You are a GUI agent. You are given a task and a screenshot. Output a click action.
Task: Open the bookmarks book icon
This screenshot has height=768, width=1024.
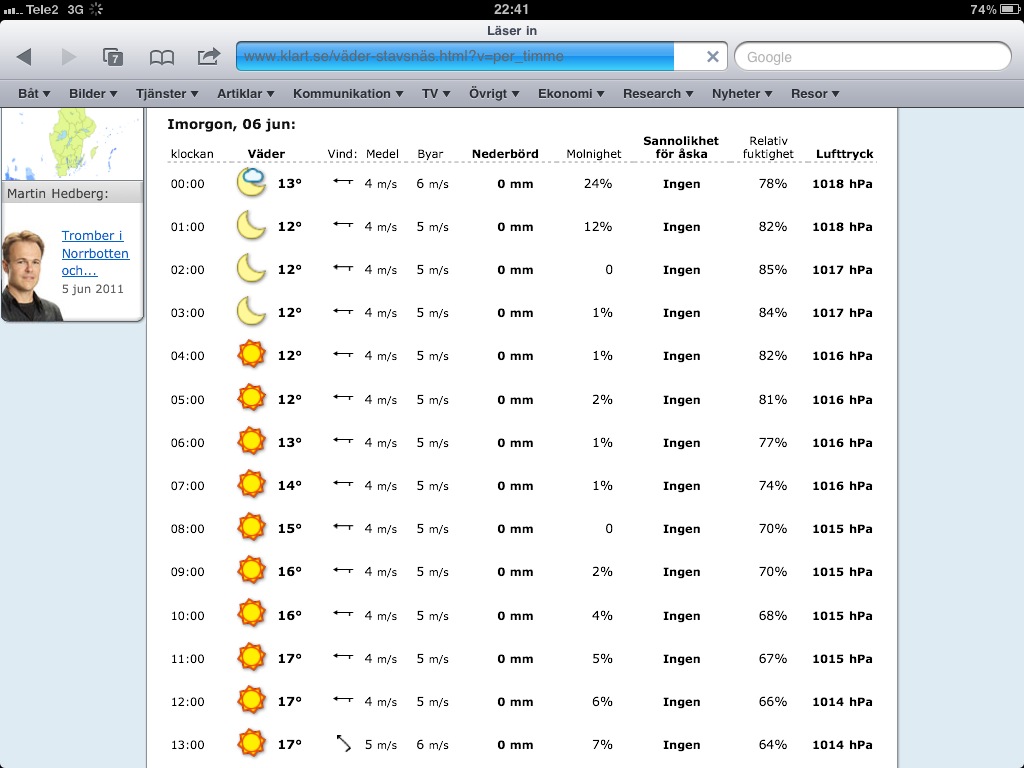[x=161, y=57]
